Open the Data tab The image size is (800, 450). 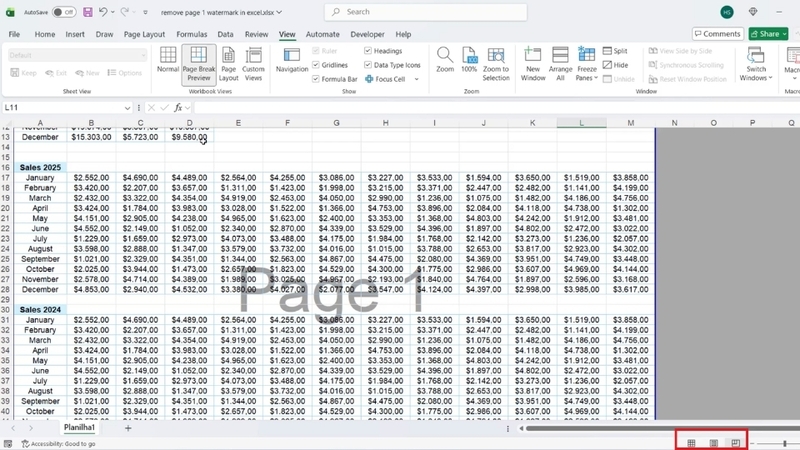tap(226, 34)
